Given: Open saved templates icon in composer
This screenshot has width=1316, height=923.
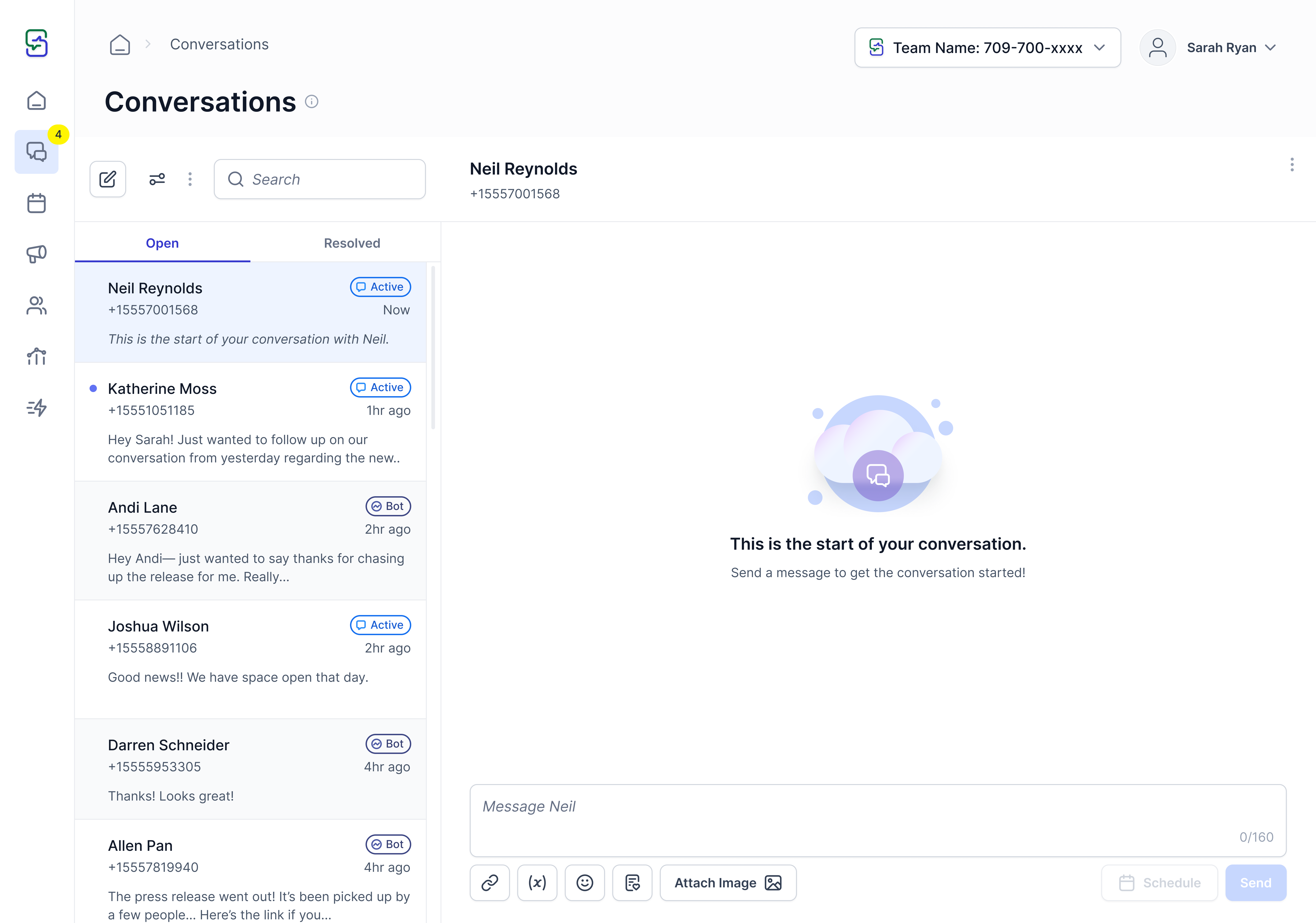Looking at the screenshot, I should pos(632,883).
